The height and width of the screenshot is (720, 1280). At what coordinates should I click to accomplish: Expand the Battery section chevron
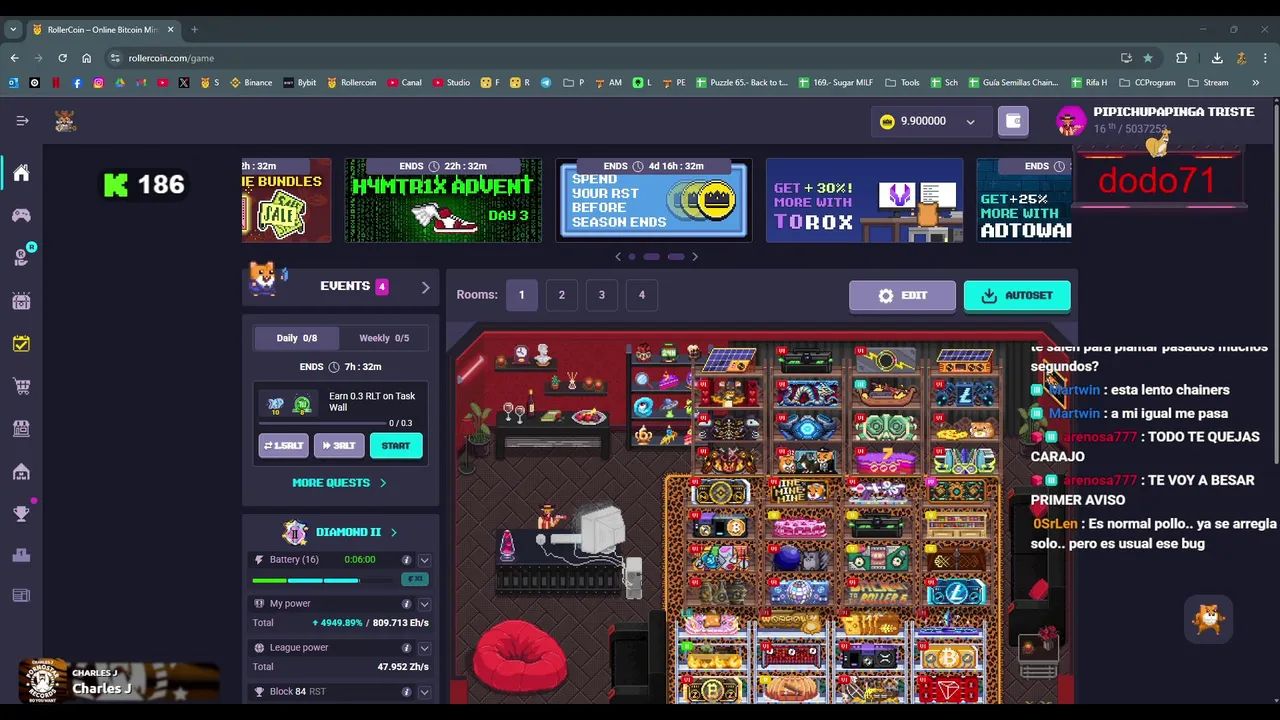pyautogui.click(x=424, y=560)
